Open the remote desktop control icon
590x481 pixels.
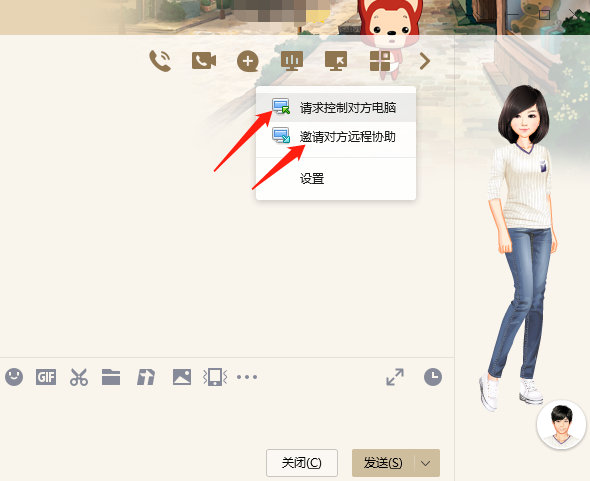pos(336,61)
